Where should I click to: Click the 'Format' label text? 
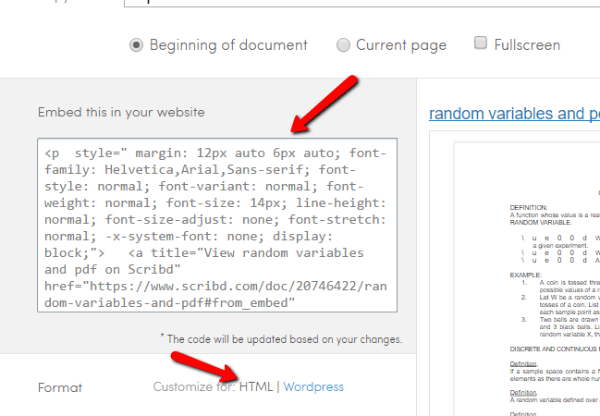click(x=60, y=388)
